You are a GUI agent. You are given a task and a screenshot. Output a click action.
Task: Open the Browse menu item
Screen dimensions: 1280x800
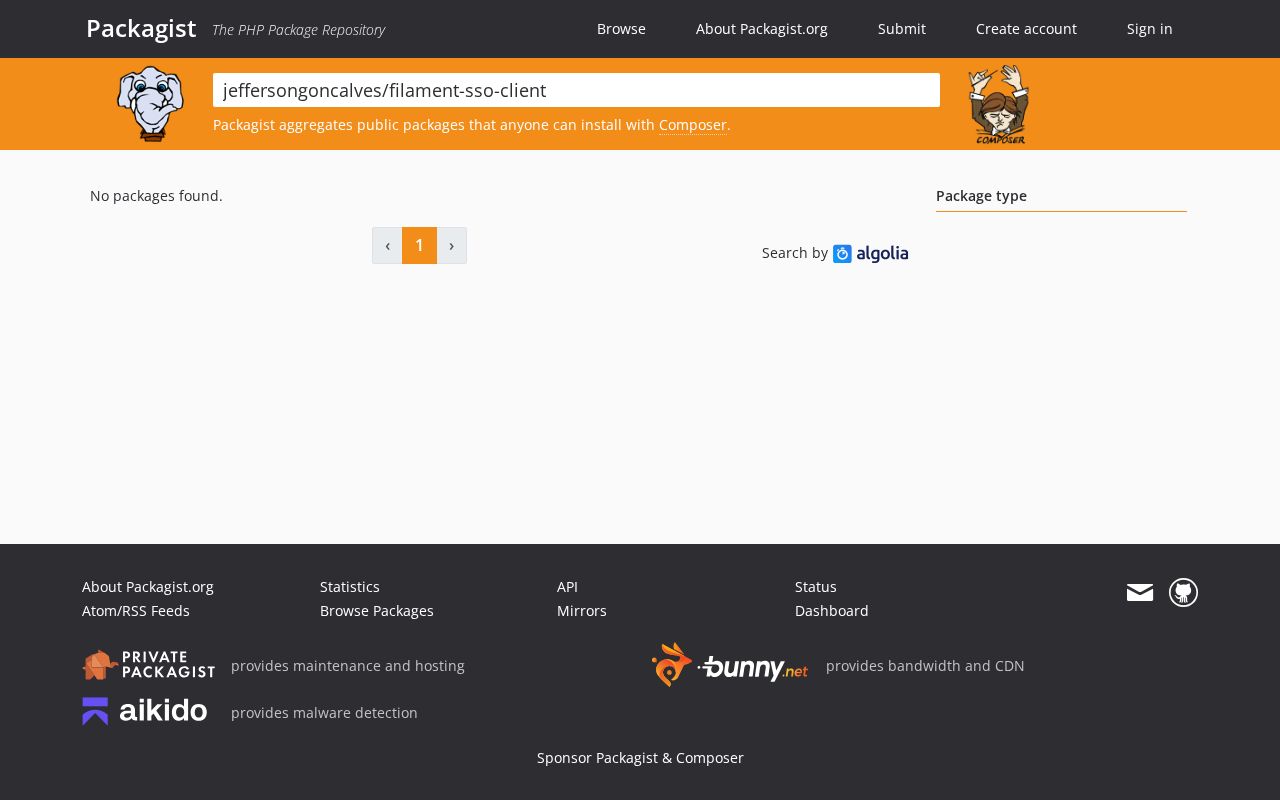(621, 29)
